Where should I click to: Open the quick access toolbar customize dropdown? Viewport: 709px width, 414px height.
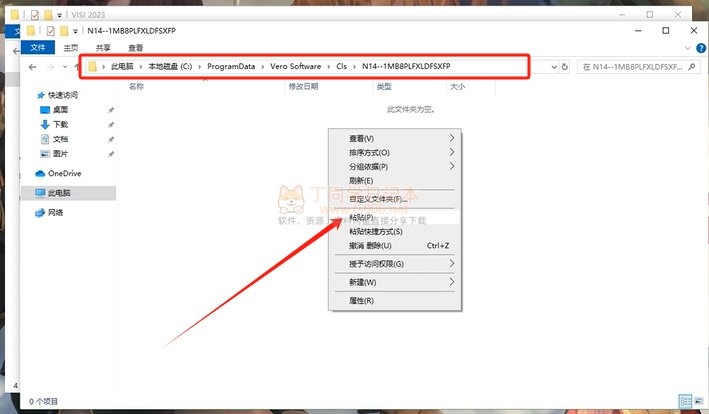(x=75, y=31)
